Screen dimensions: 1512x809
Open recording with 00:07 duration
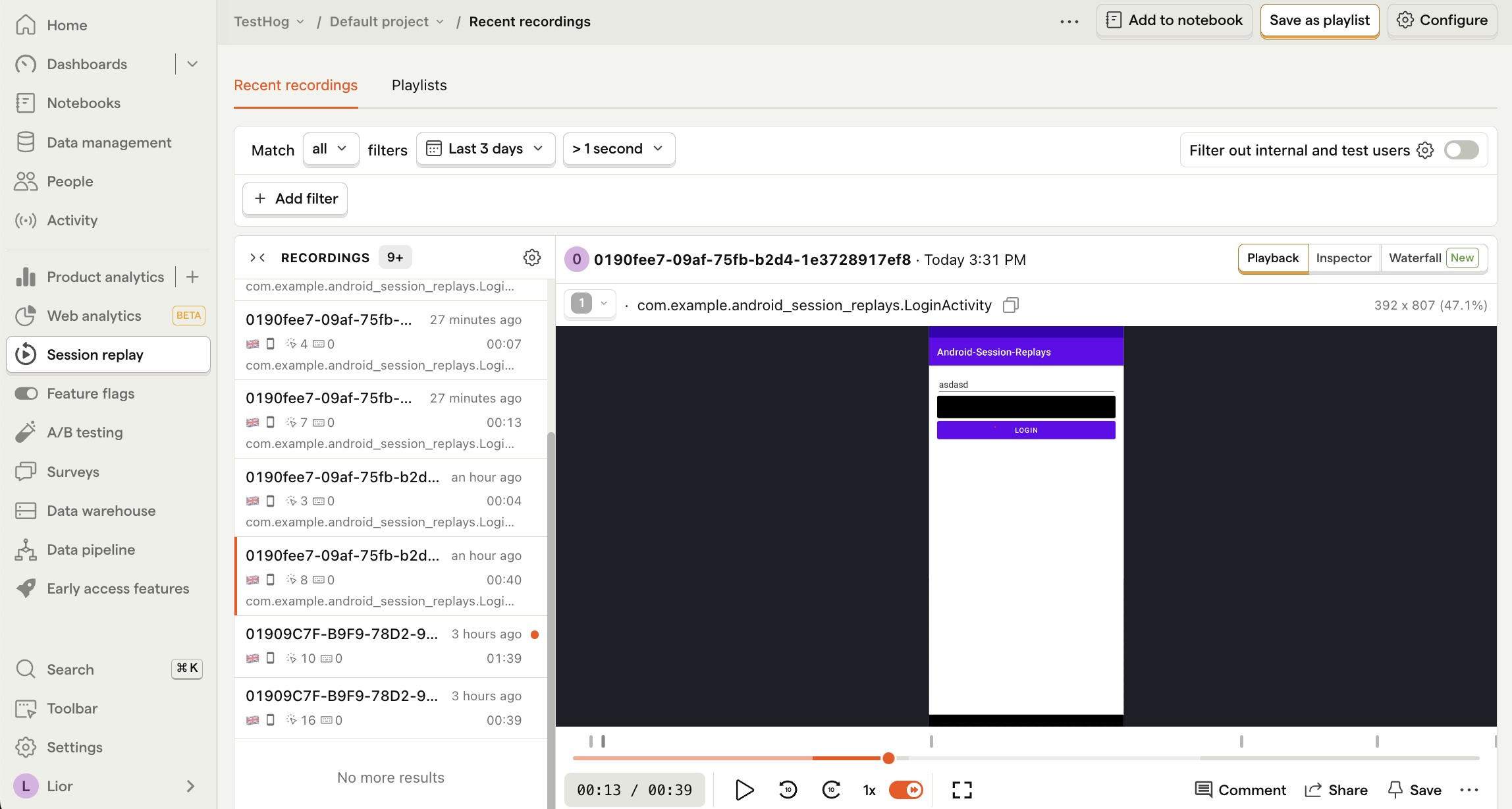click(x=391, y=341)
